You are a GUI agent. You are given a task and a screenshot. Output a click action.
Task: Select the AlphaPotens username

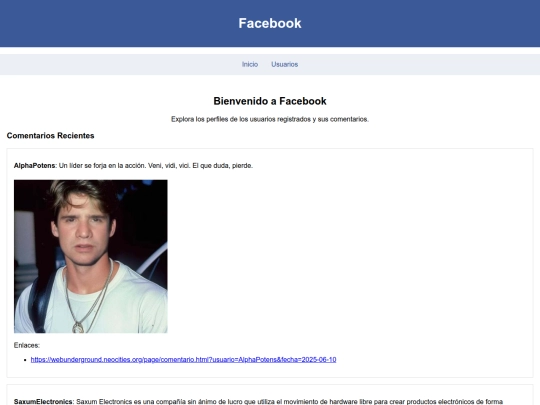point(34,166)
